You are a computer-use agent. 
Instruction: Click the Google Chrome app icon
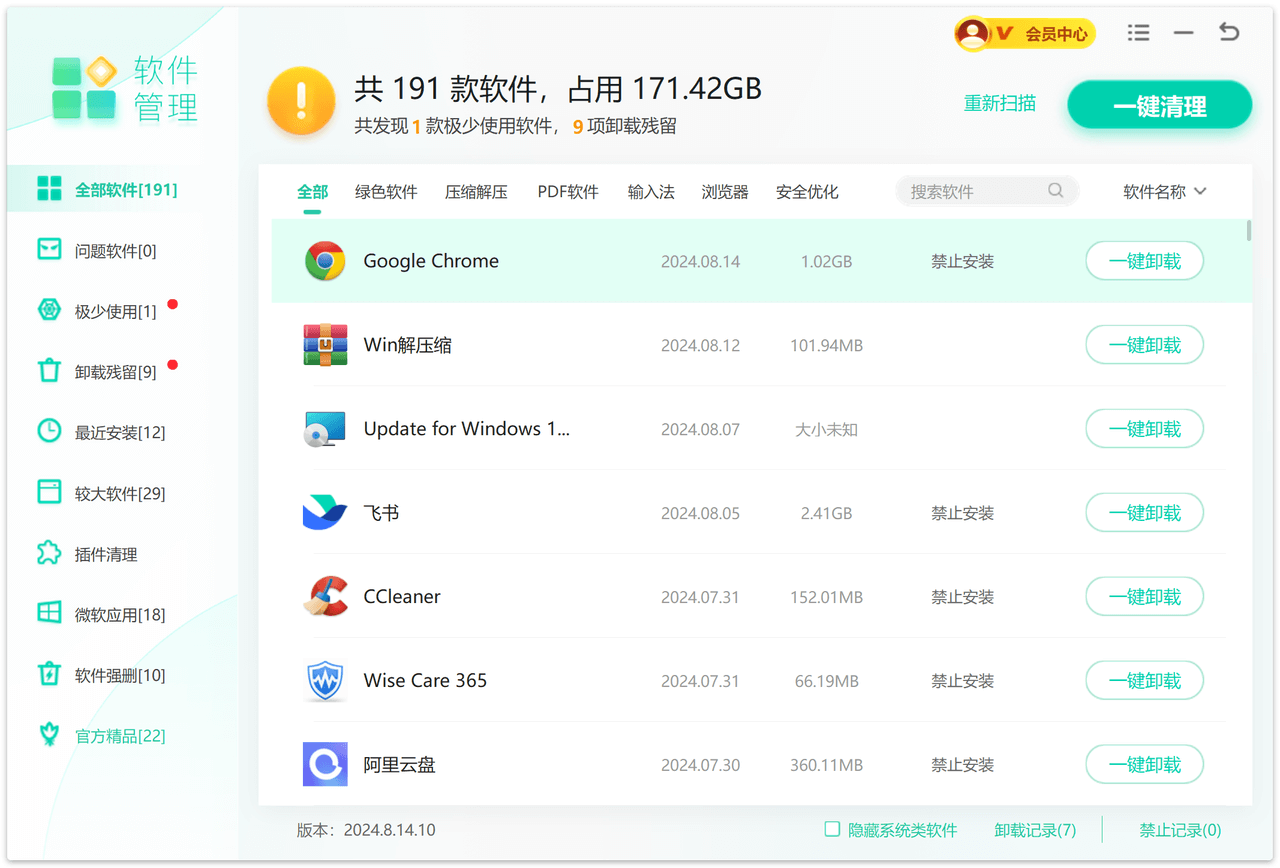[325, 261]
